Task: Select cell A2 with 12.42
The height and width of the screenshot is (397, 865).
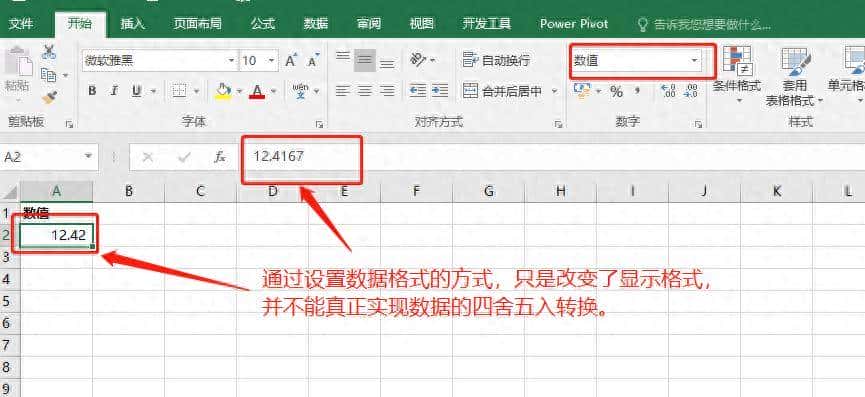Action: pos(56,235)
